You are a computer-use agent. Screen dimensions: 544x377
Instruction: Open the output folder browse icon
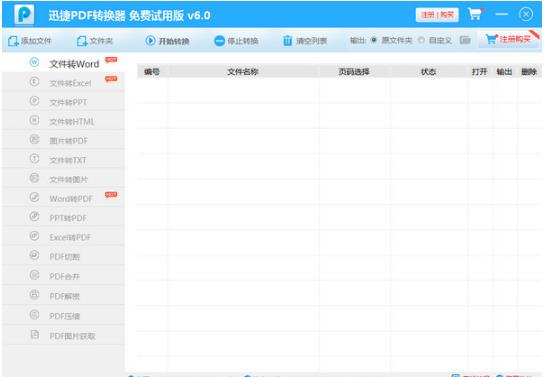(465, 40)
